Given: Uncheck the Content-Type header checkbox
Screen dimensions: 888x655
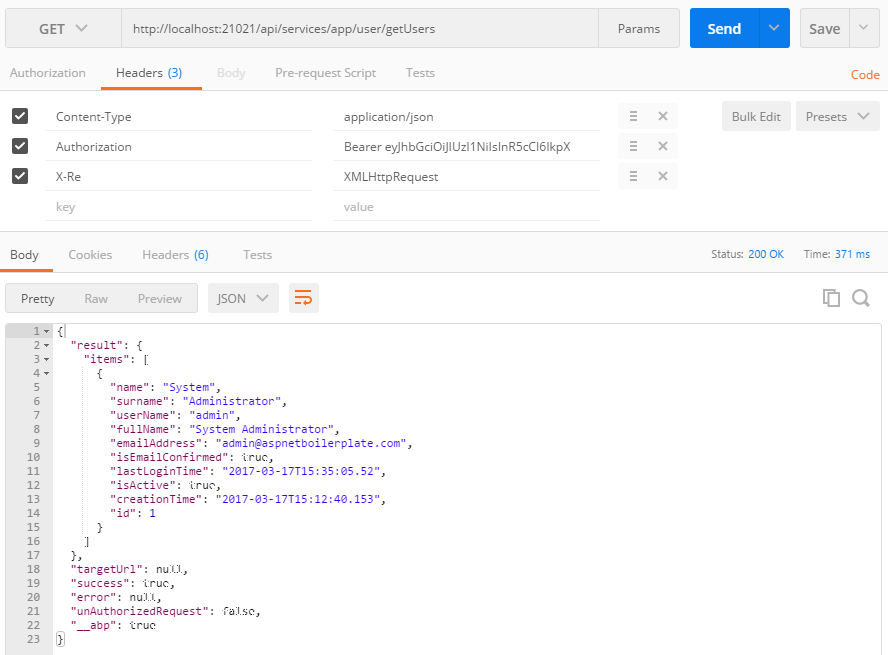Looking at the screenshot, I should pos(20,116).
